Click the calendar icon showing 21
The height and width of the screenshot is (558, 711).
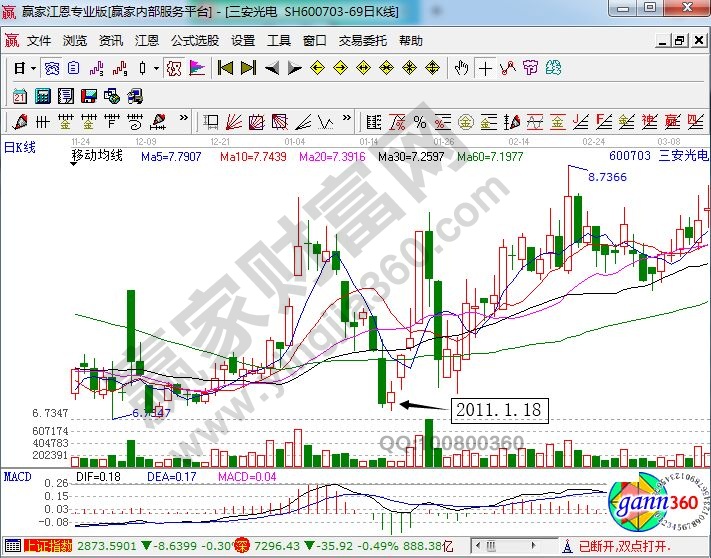pyautogui.click(x=20, y=96)
